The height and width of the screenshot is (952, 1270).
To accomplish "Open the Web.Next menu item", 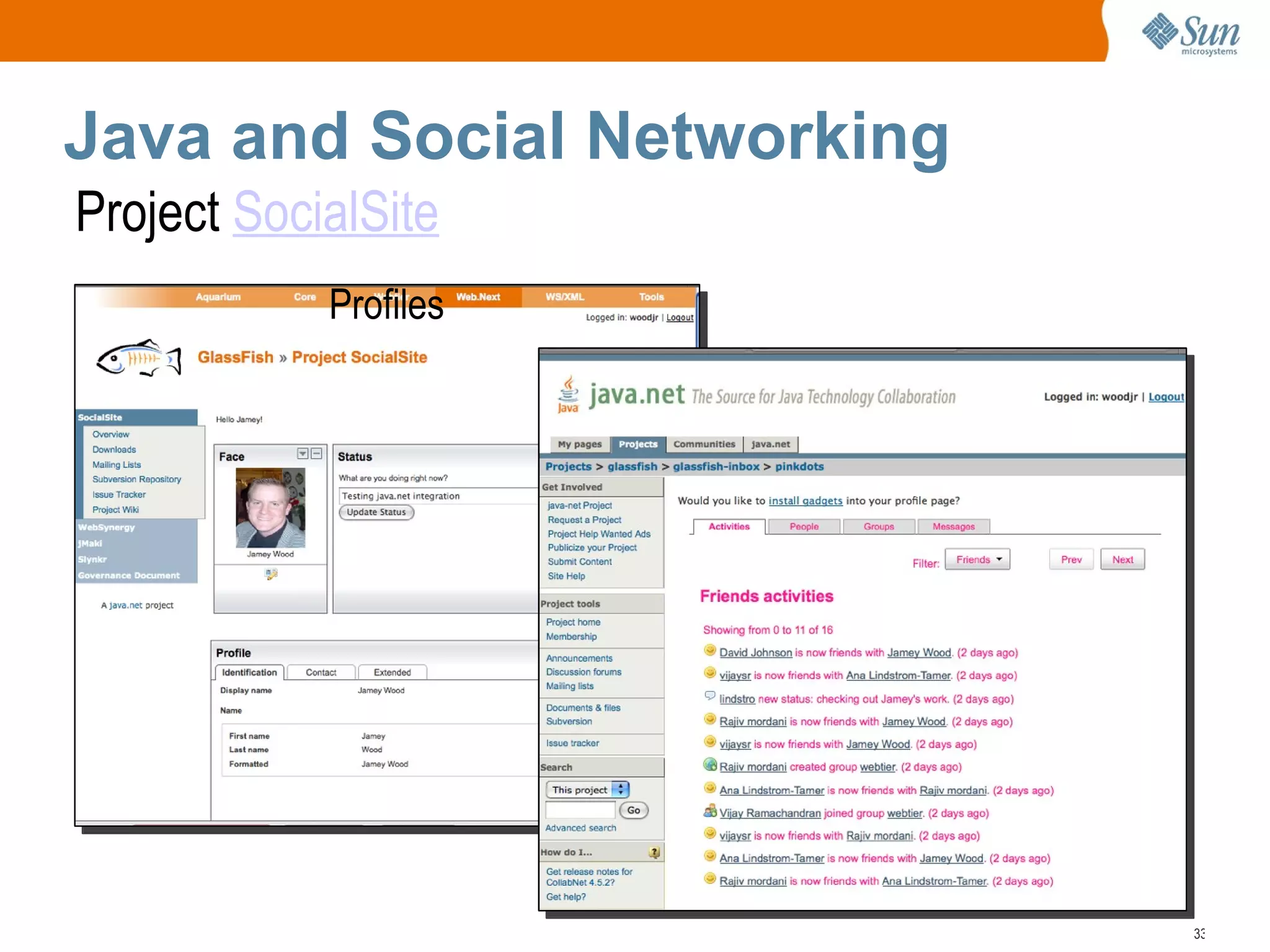I will [x=478, y=297].
